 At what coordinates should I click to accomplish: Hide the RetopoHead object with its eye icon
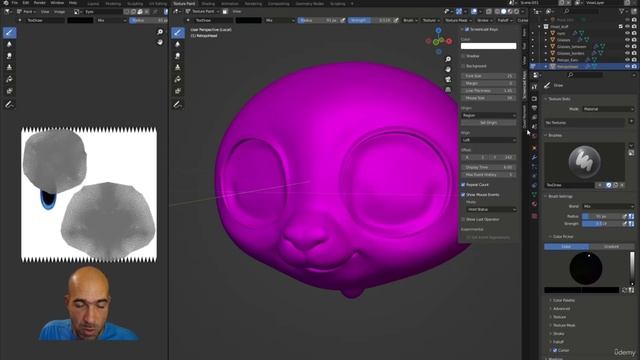point(627,67)
